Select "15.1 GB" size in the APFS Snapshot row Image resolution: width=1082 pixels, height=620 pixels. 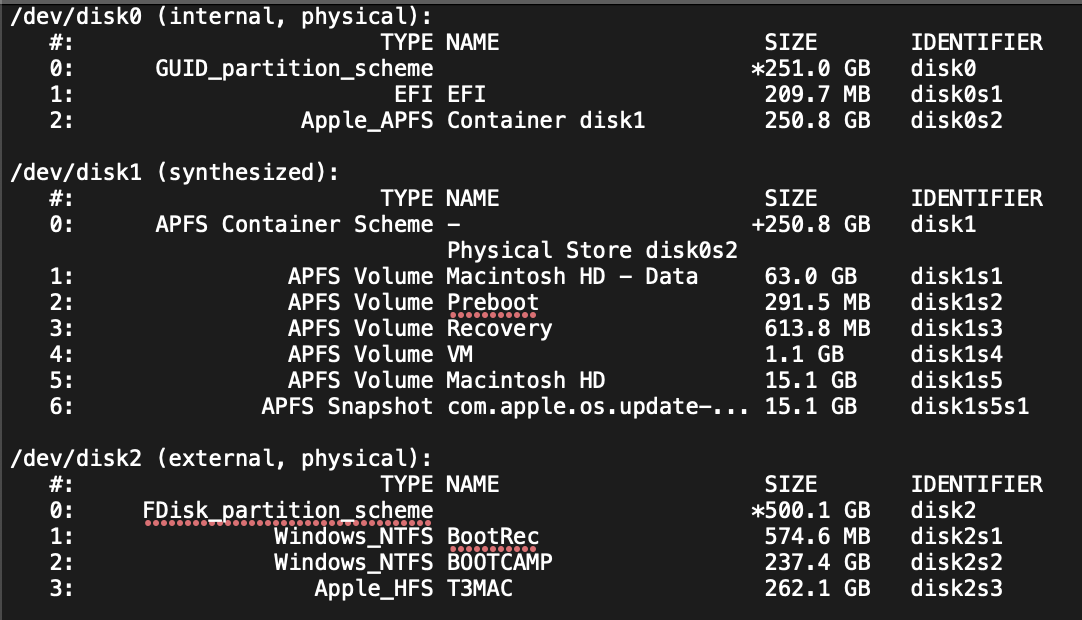[x=810, y=407]
